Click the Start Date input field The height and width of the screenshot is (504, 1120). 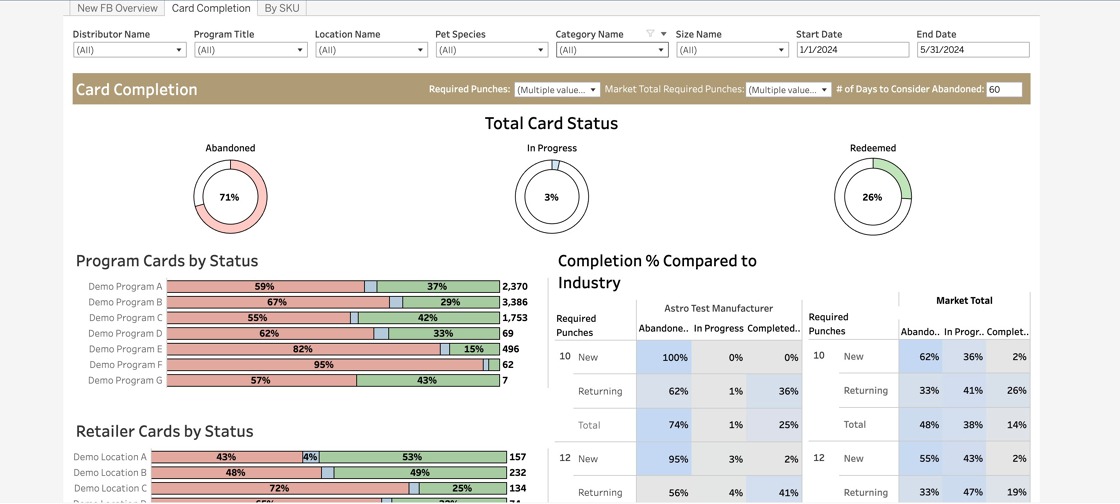pyautogui.click(x=852, y=50)
